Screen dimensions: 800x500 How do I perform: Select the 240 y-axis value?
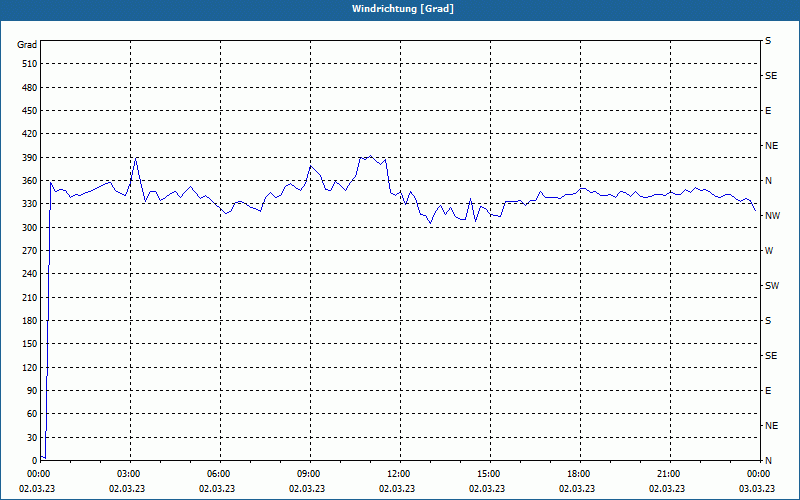[30, 274]
